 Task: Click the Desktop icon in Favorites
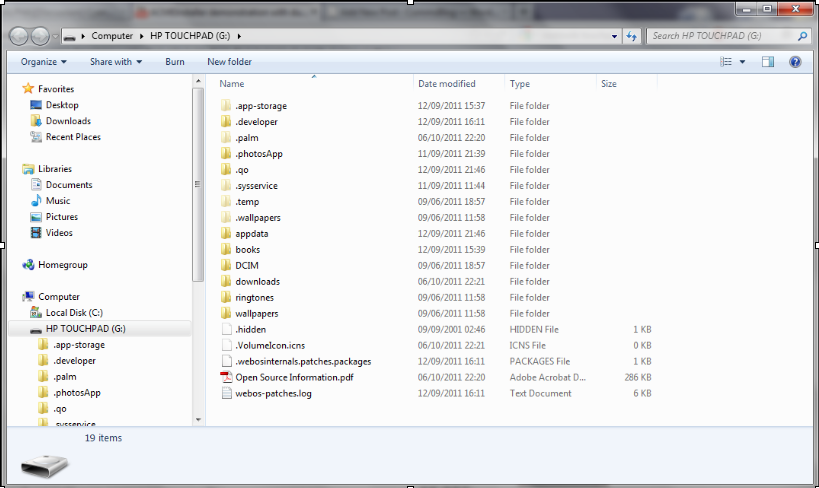pos(36,105)
